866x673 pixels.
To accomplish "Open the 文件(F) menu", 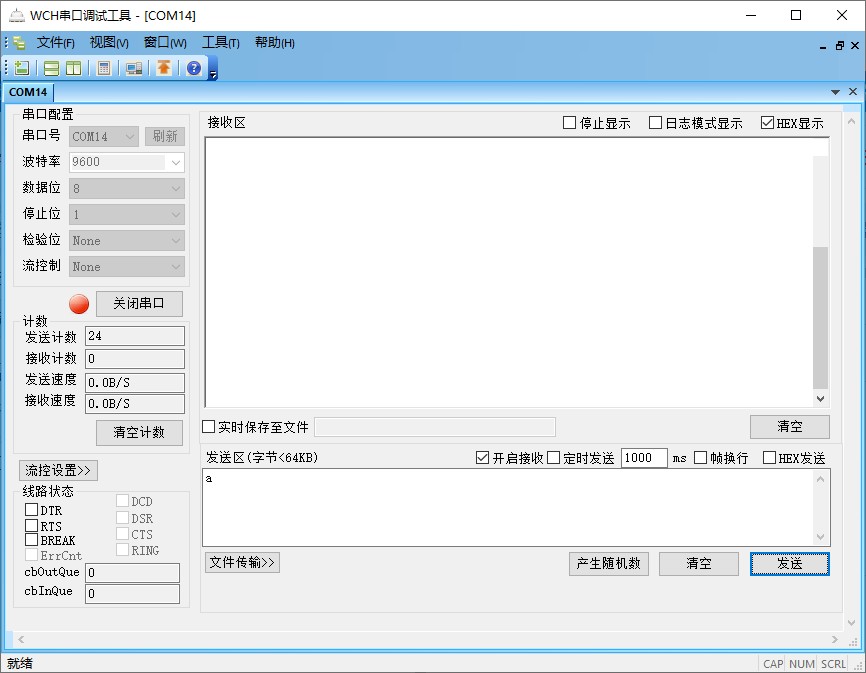I will pos(55,43).
